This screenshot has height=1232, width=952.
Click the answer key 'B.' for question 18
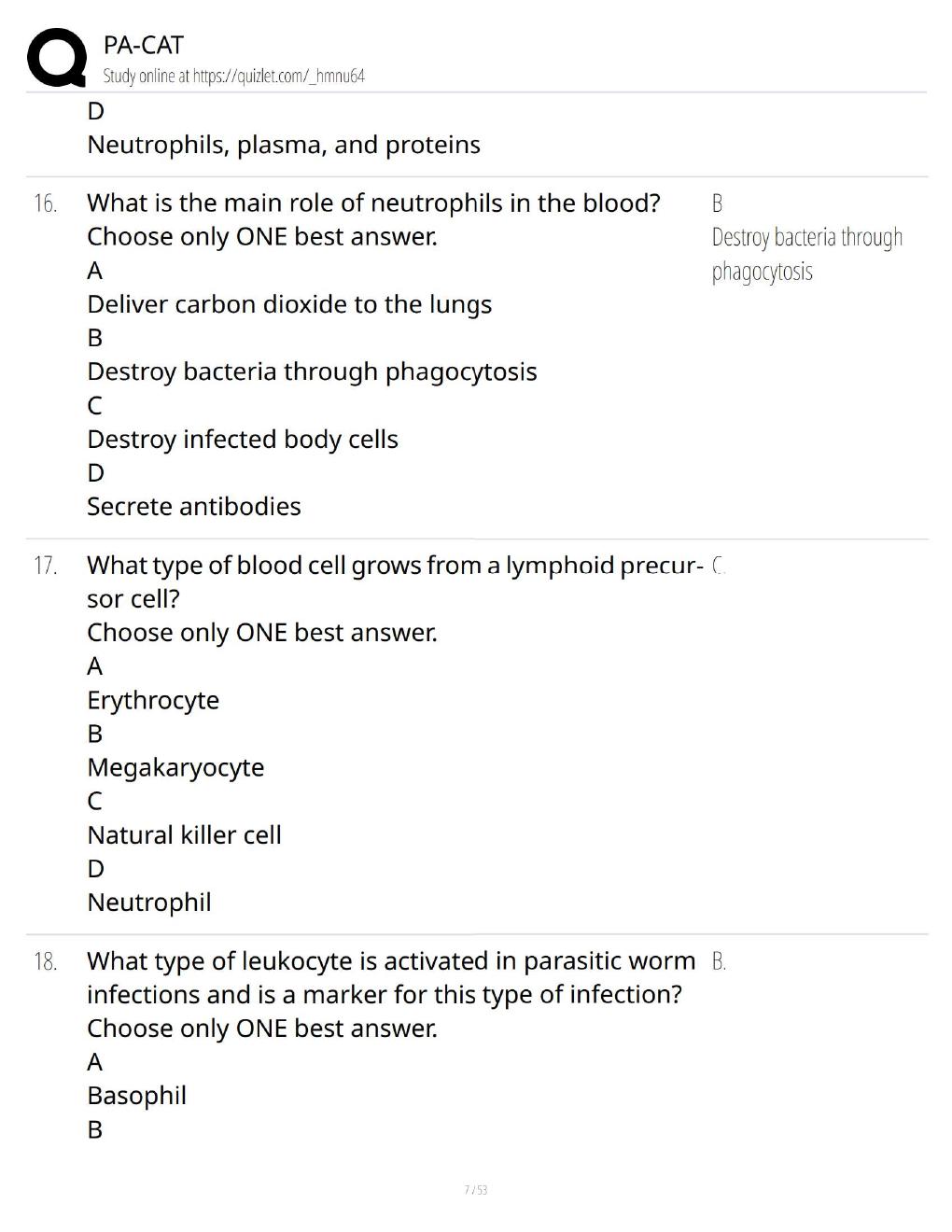tap(719, 961)
